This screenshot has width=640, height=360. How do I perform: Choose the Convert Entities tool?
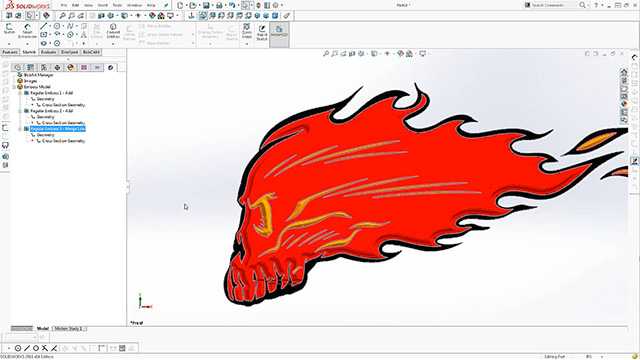113,31
